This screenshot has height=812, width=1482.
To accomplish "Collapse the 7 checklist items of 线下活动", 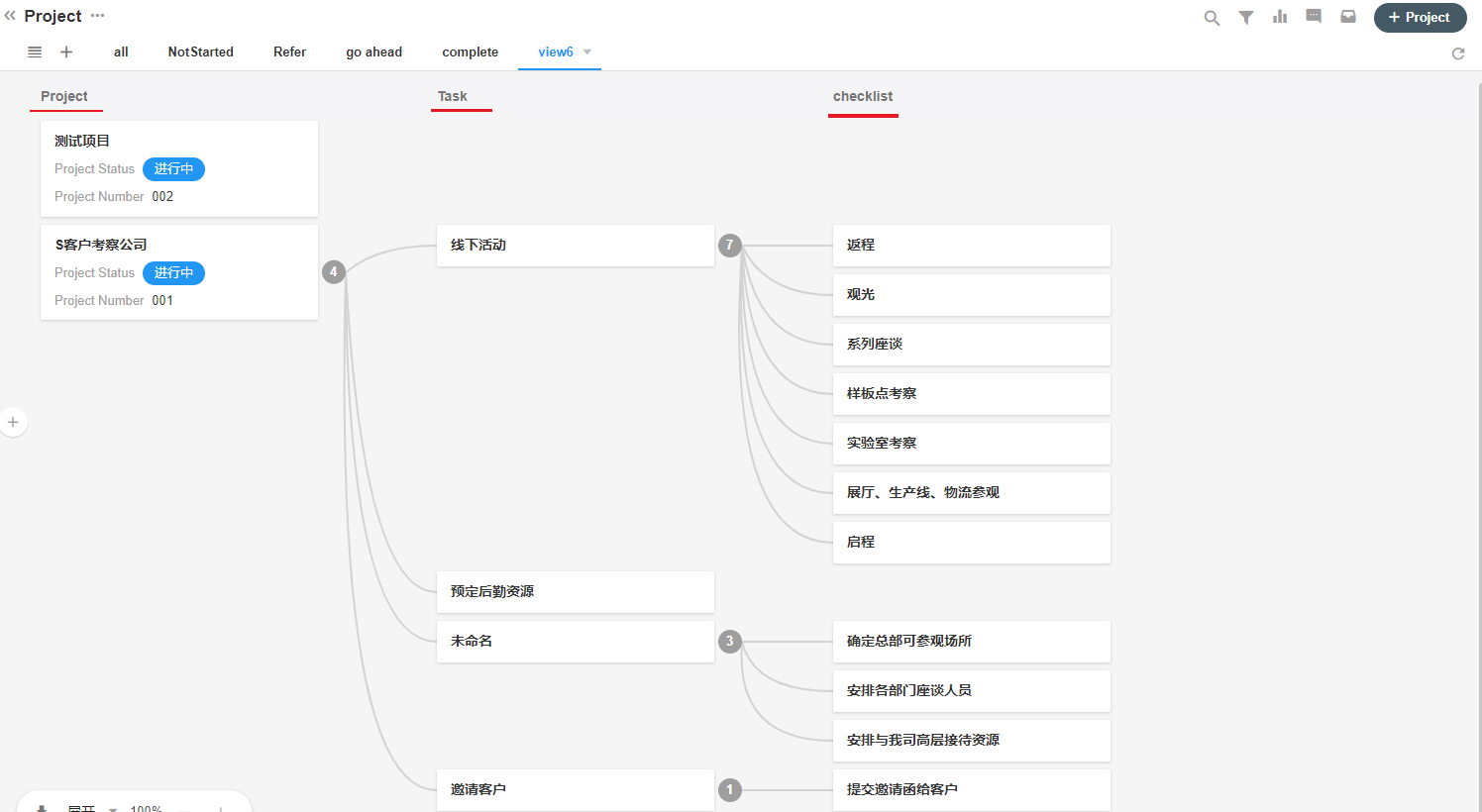I will tap(730, 246).
